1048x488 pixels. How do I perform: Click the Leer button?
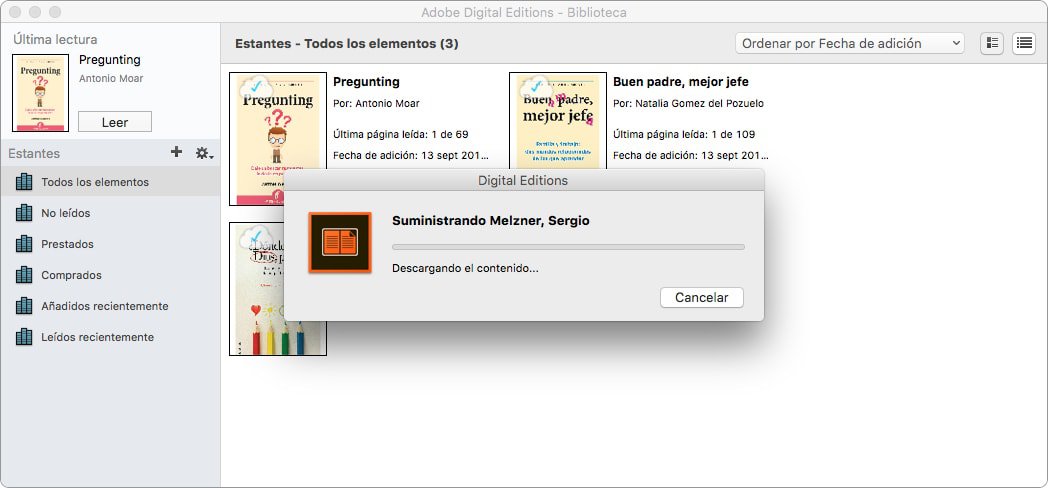[115, 122]
